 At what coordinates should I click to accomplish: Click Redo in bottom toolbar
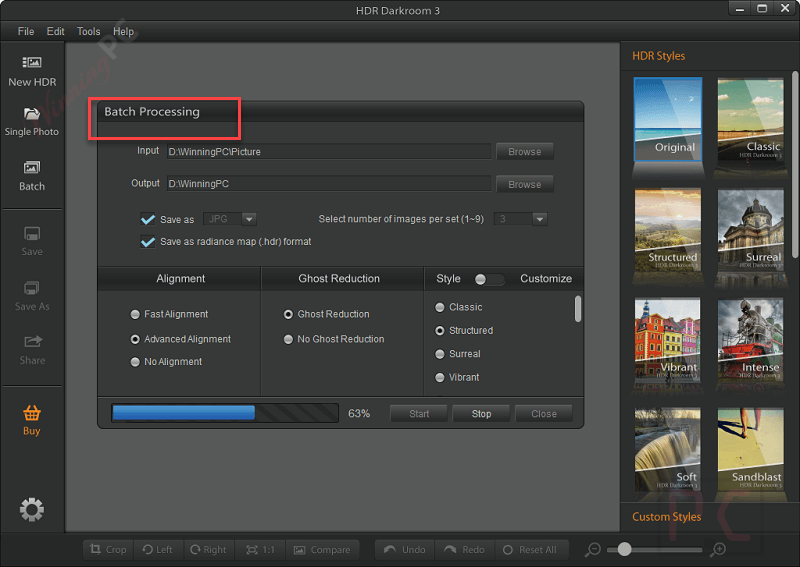point(464,550)
